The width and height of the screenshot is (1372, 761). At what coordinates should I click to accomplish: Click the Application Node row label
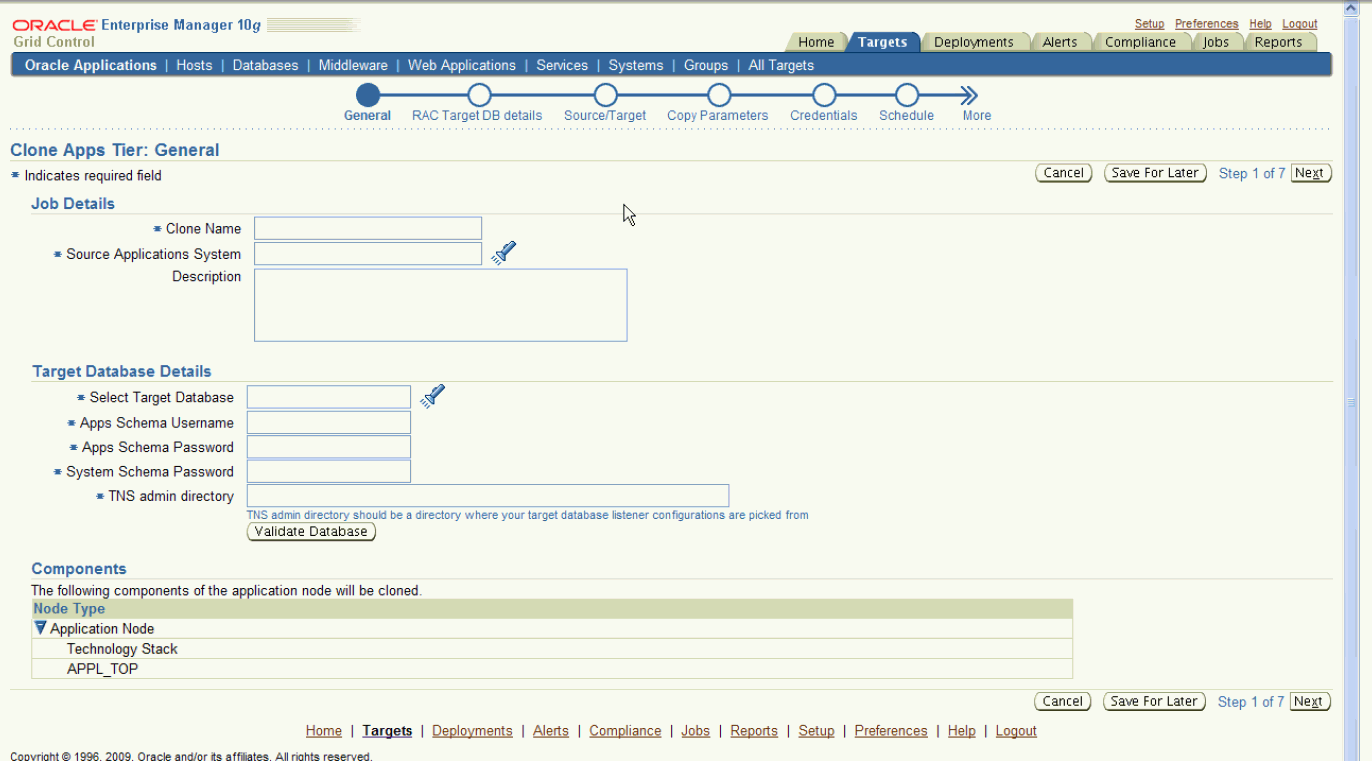pyautogui.click(x=102, y=629)
